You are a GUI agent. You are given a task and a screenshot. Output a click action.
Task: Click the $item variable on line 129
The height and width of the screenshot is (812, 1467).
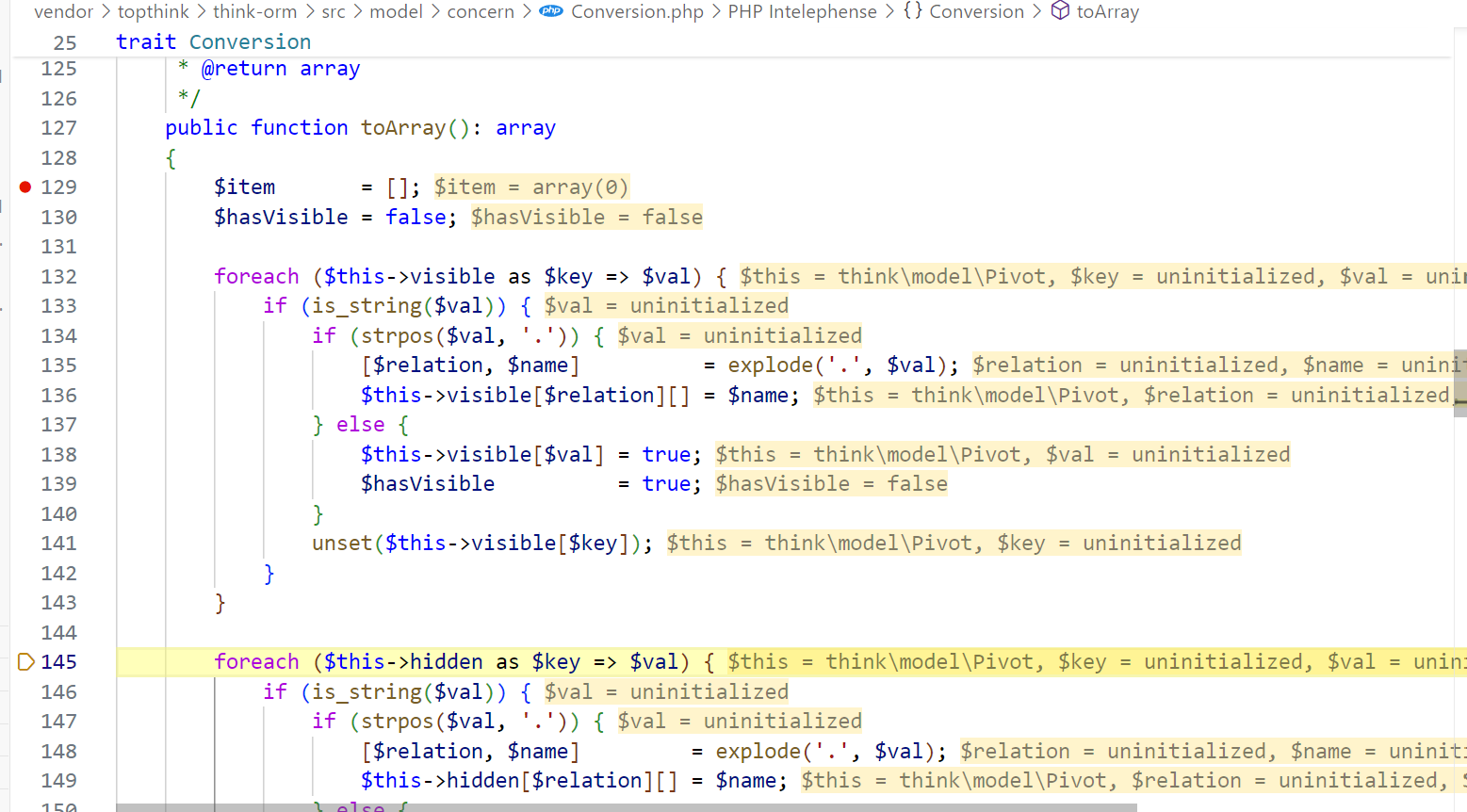click(x=245, y=187)
